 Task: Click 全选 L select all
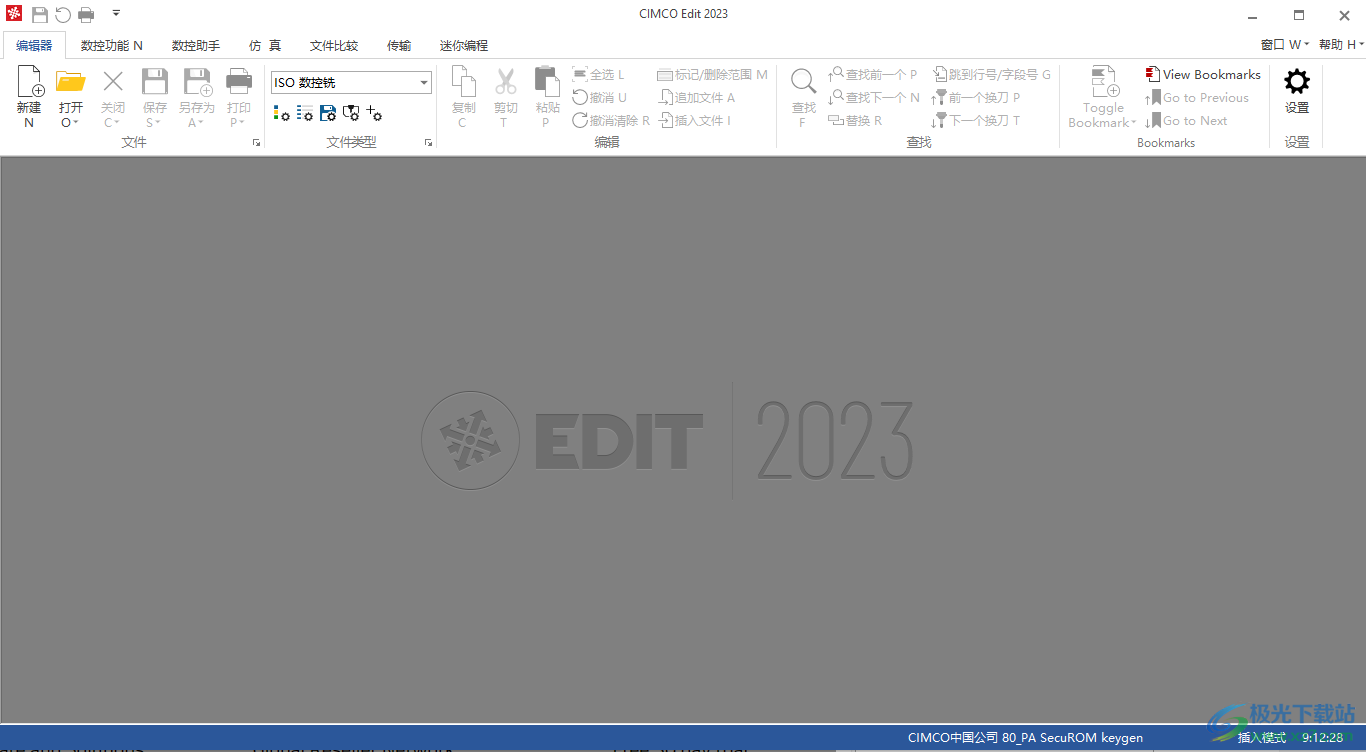point(598,75)
